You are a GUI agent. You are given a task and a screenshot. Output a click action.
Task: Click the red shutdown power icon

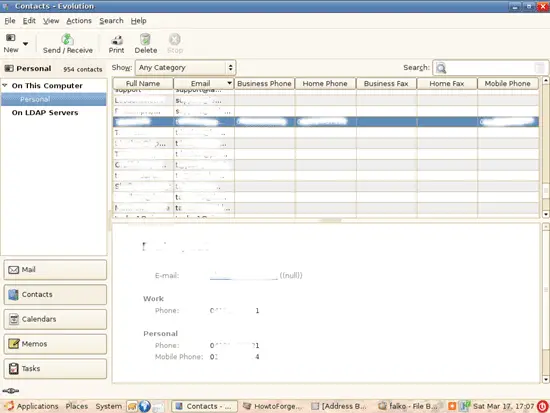pyautogui.click(x=542, y=406)
